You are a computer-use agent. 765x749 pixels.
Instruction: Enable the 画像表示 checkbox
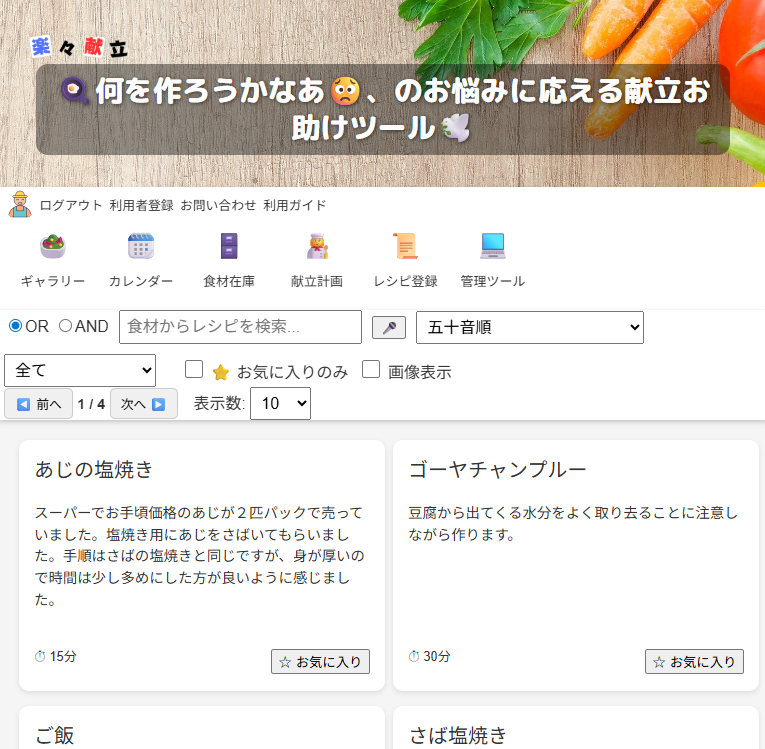click(371, 369)
